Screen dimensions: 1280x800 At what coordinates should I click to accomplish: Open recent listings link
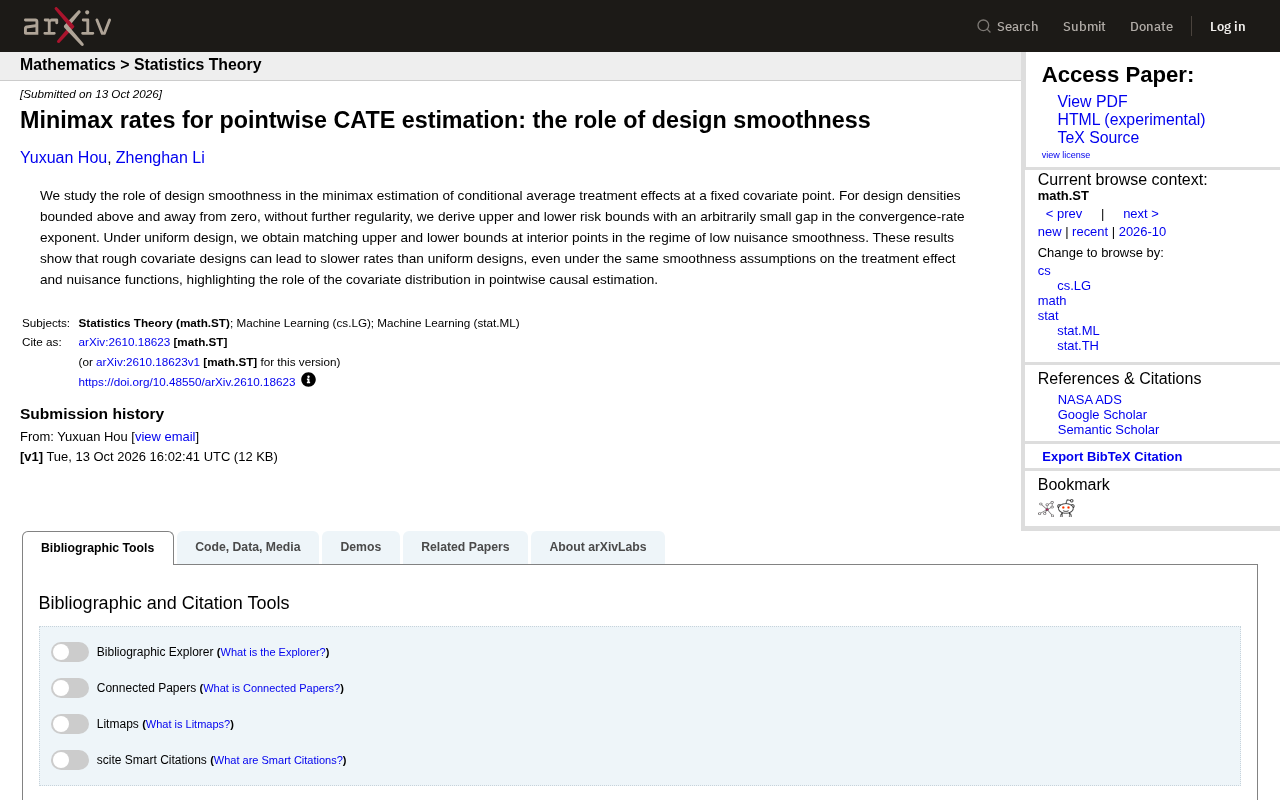click(1090, 232)
